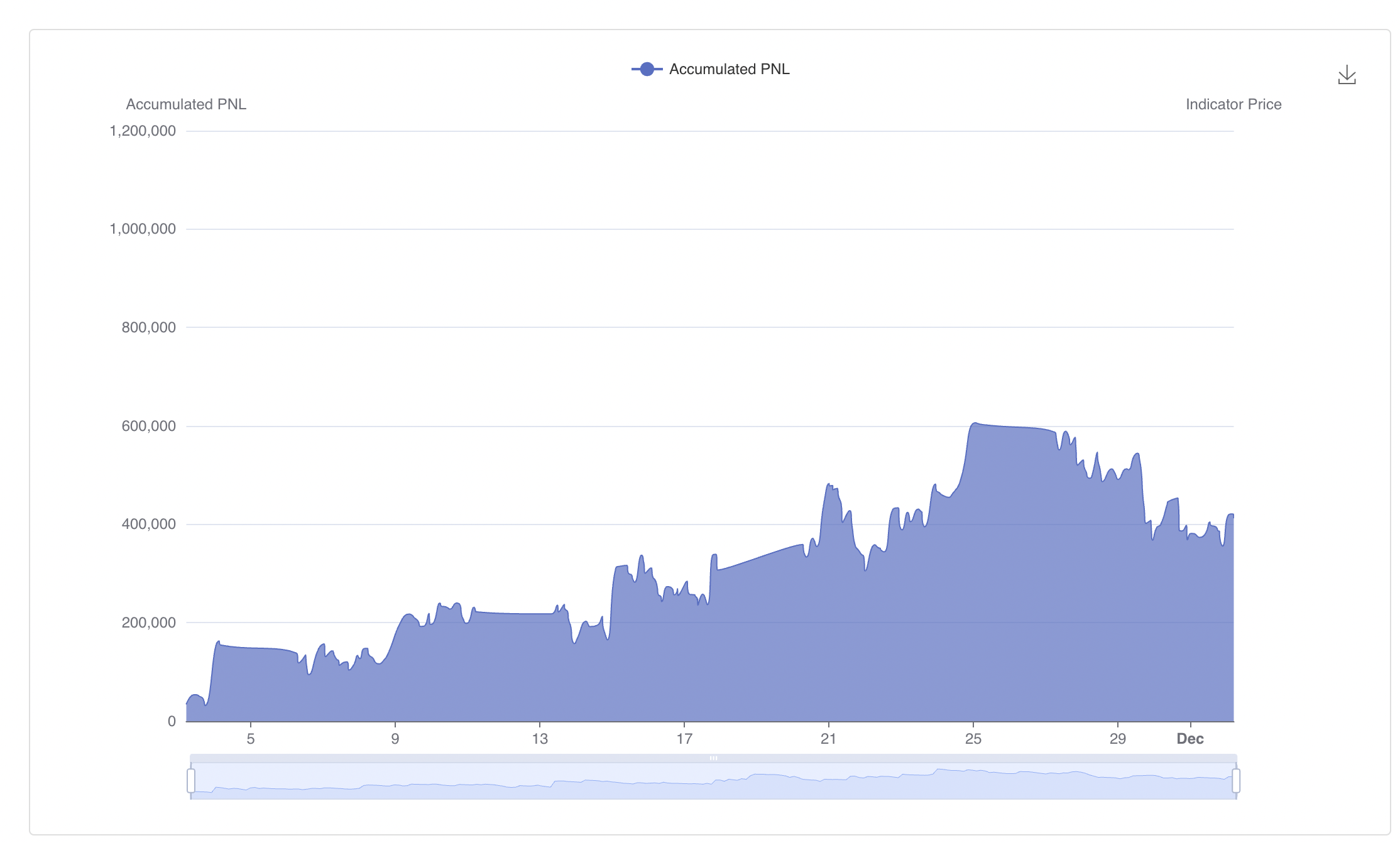
Task: Click the download chart image icon
Action: tap(1347, 75)
